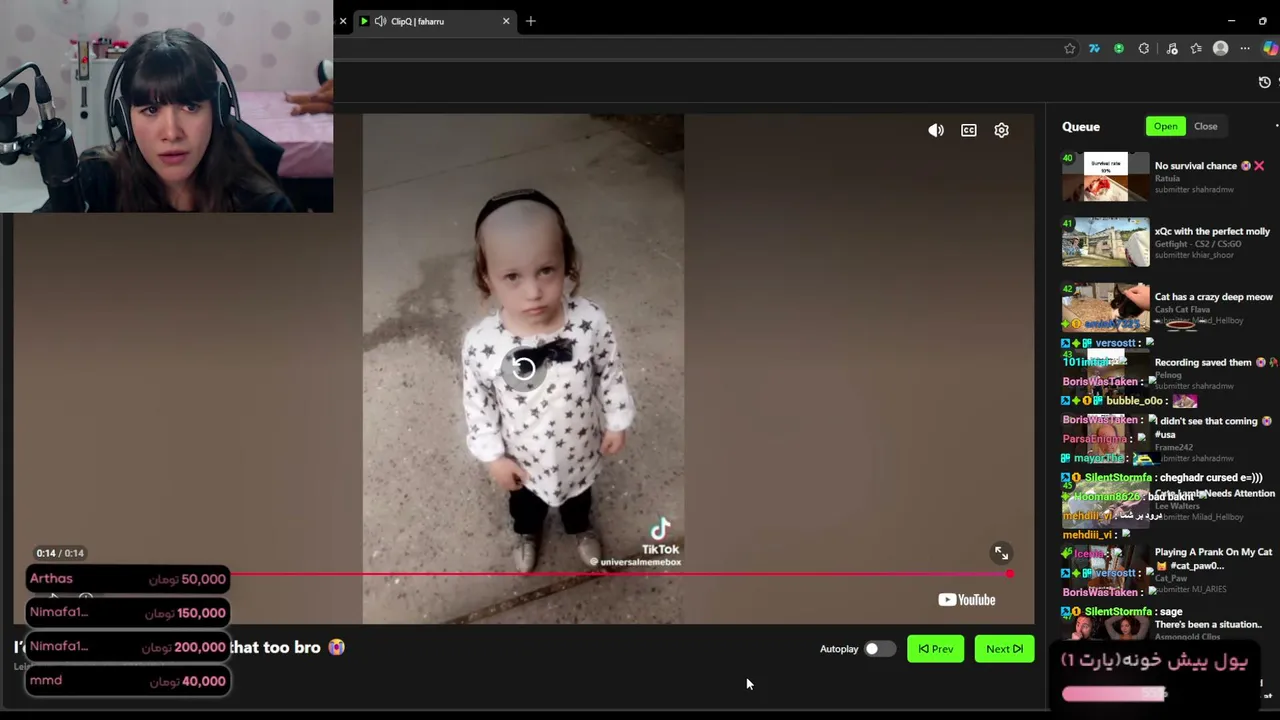Image resolution: width=1280 pixels, height=720 pixels.
Task: Go to the previous clip with Prev
Action: coord(936,649)
